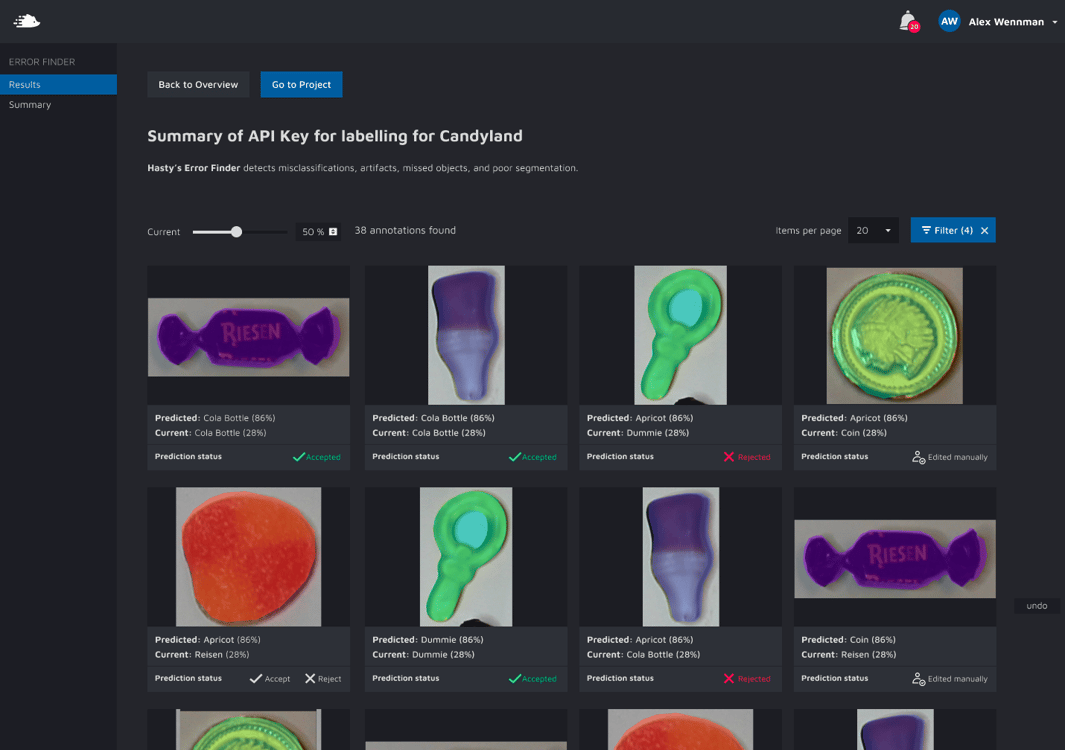Click Accepted status on second-row green dummie card
The image size is (1065, 750).
[x=532, y=678]
